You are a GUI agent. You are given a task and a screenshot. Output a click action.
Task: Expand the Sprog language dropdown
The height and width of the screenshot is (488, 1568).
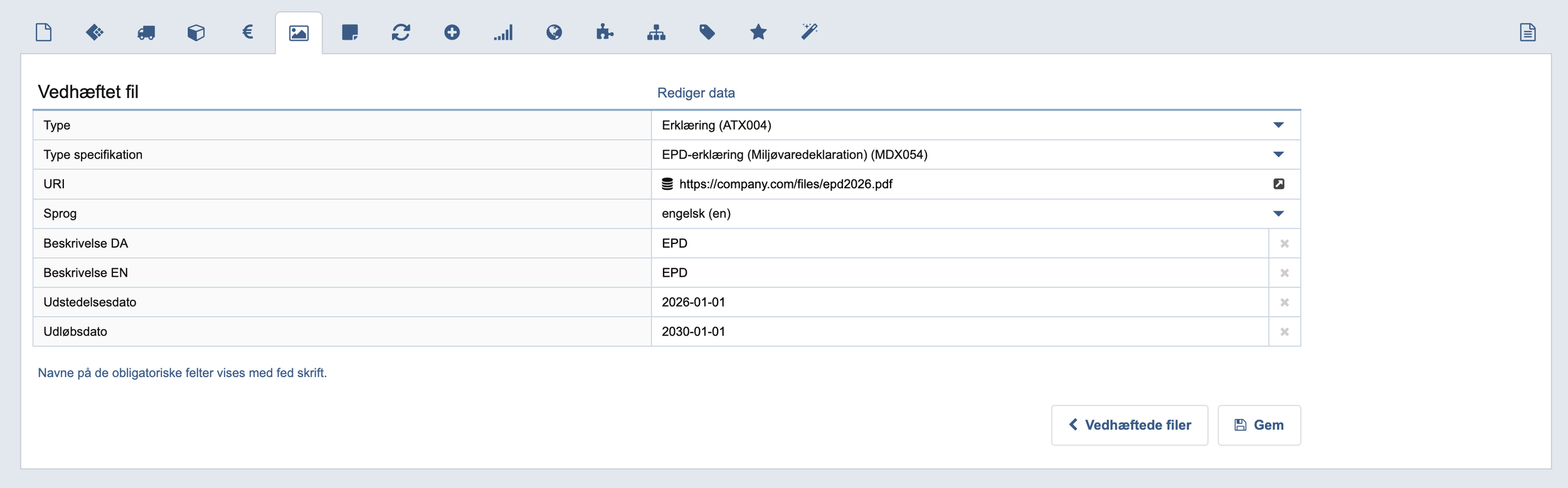click(1278, 214)
